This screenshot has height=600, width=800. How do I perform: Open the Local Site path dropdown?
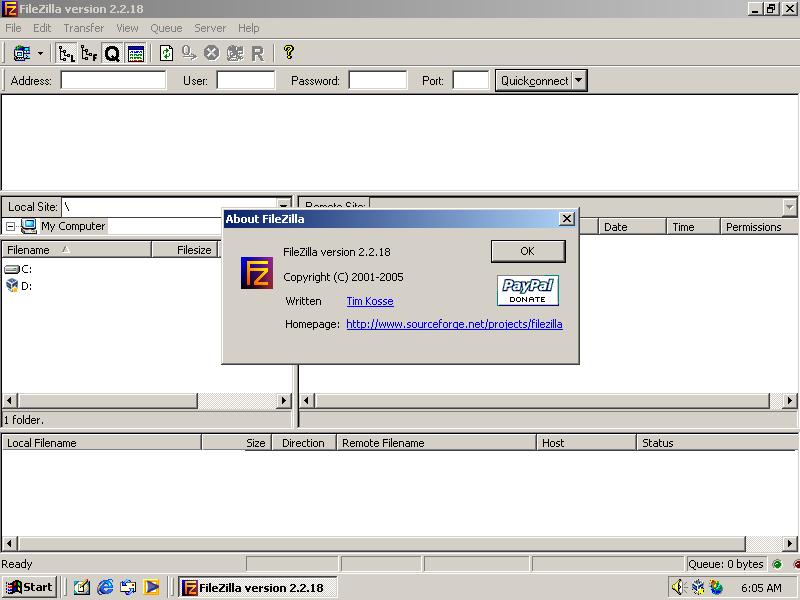click(283, 204)
